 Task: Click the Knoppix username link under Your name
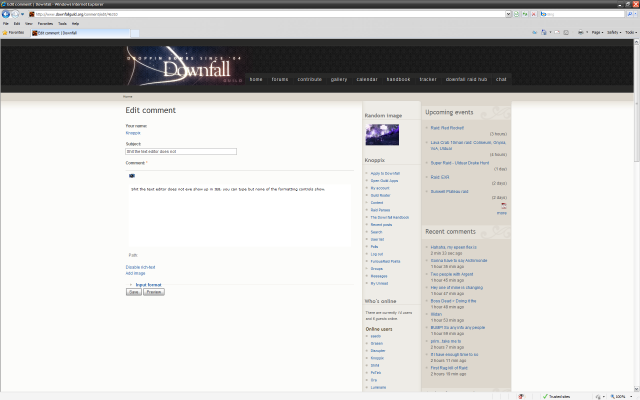tap(133, 133)
